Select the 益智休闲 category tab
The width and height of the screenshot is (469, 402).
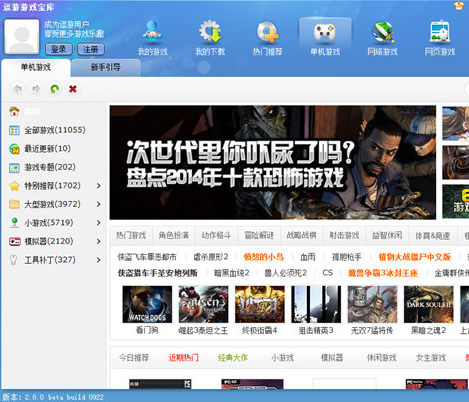pos(387,236)
